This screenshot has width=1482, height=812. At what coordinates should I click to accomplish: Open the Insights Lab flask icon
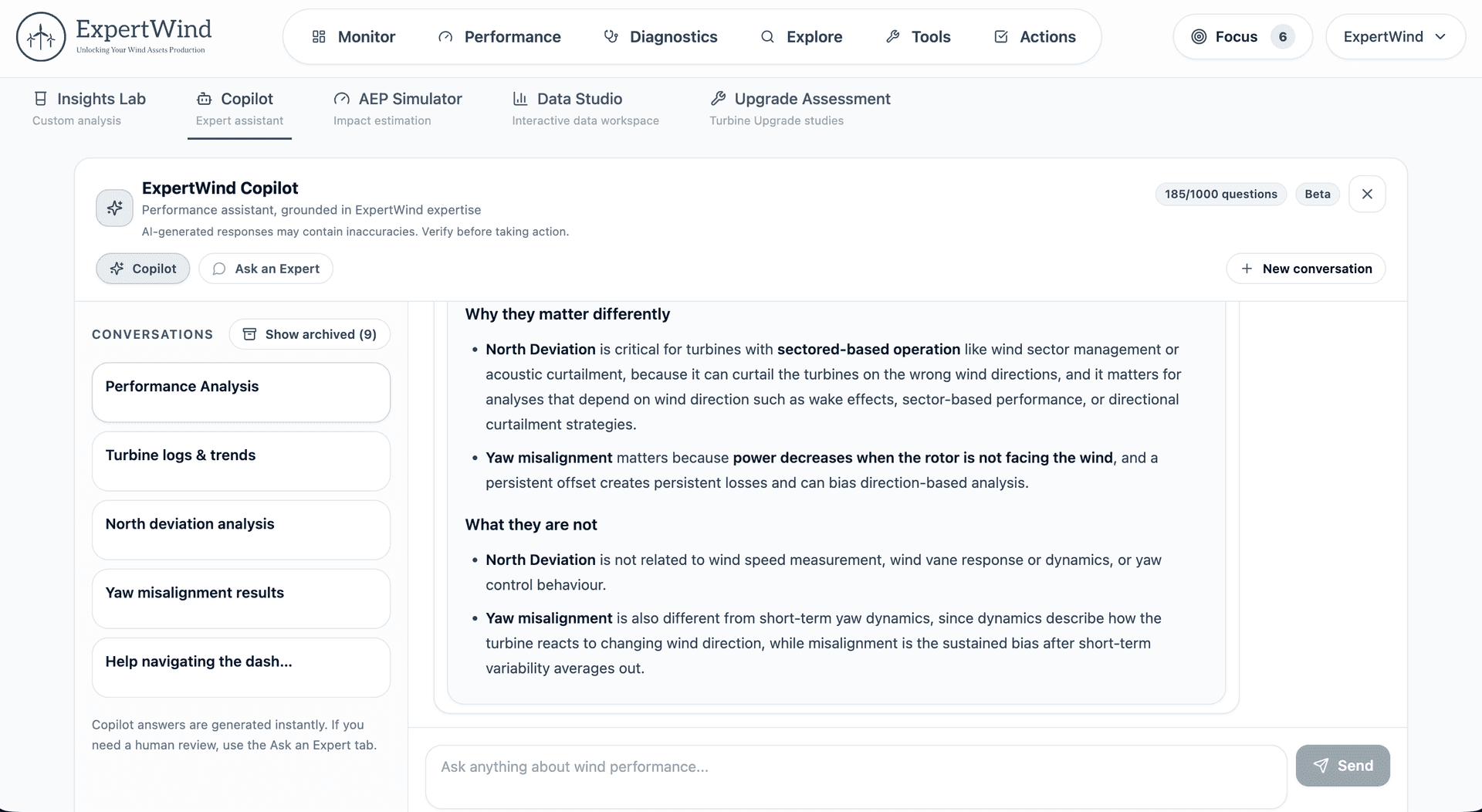pos(41,99)
